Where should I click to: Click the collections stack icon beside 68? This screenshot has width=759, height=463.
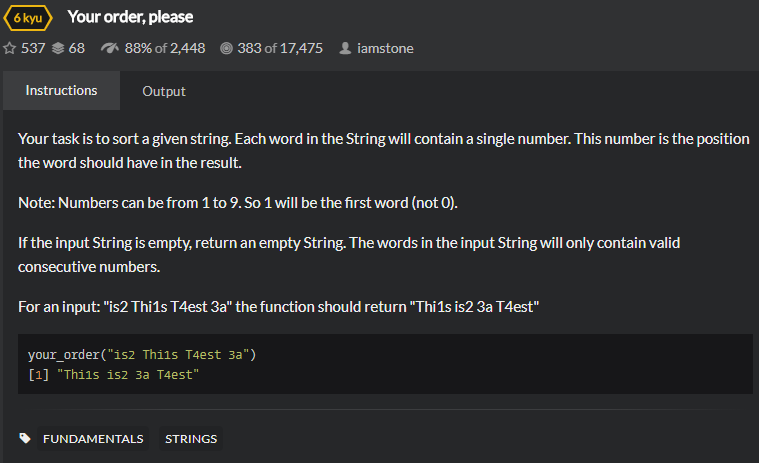point(58,48)
